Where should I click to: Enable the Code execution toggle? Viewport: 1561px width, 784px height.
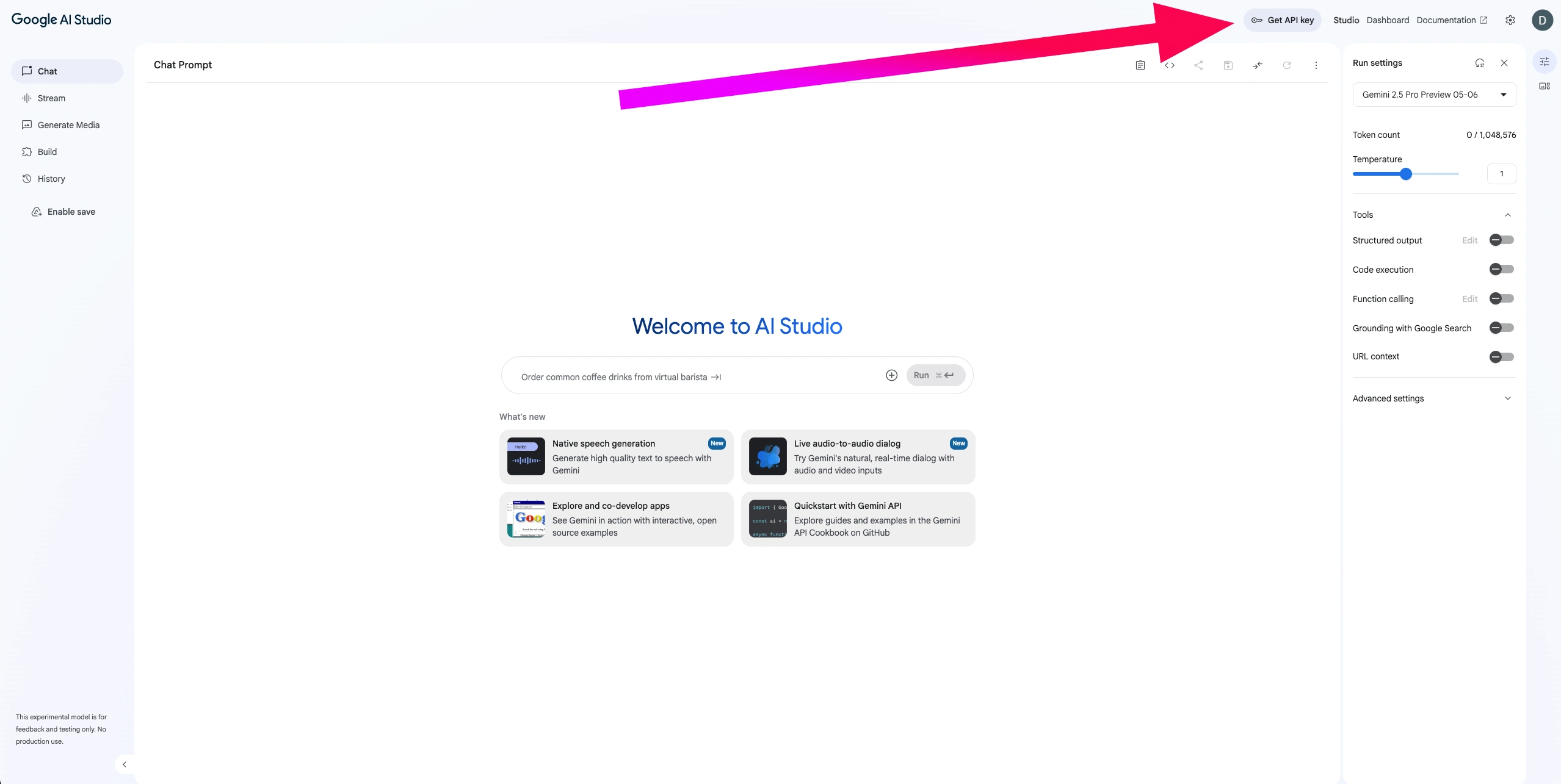(x=1501, y=269)
